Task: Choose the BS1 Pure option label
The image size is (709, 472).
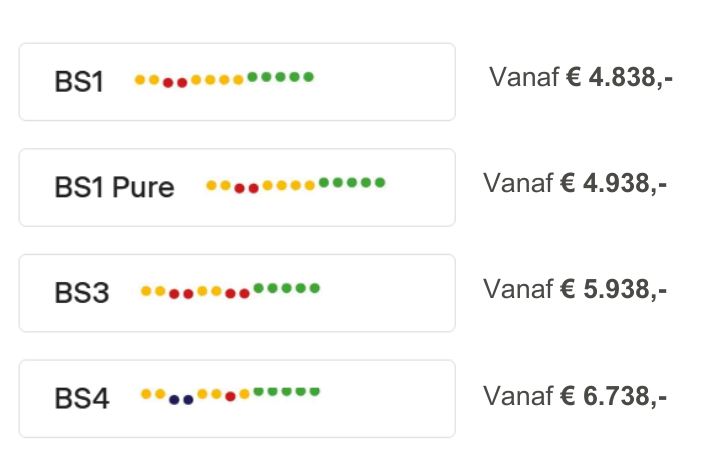Action: (114, 187)
